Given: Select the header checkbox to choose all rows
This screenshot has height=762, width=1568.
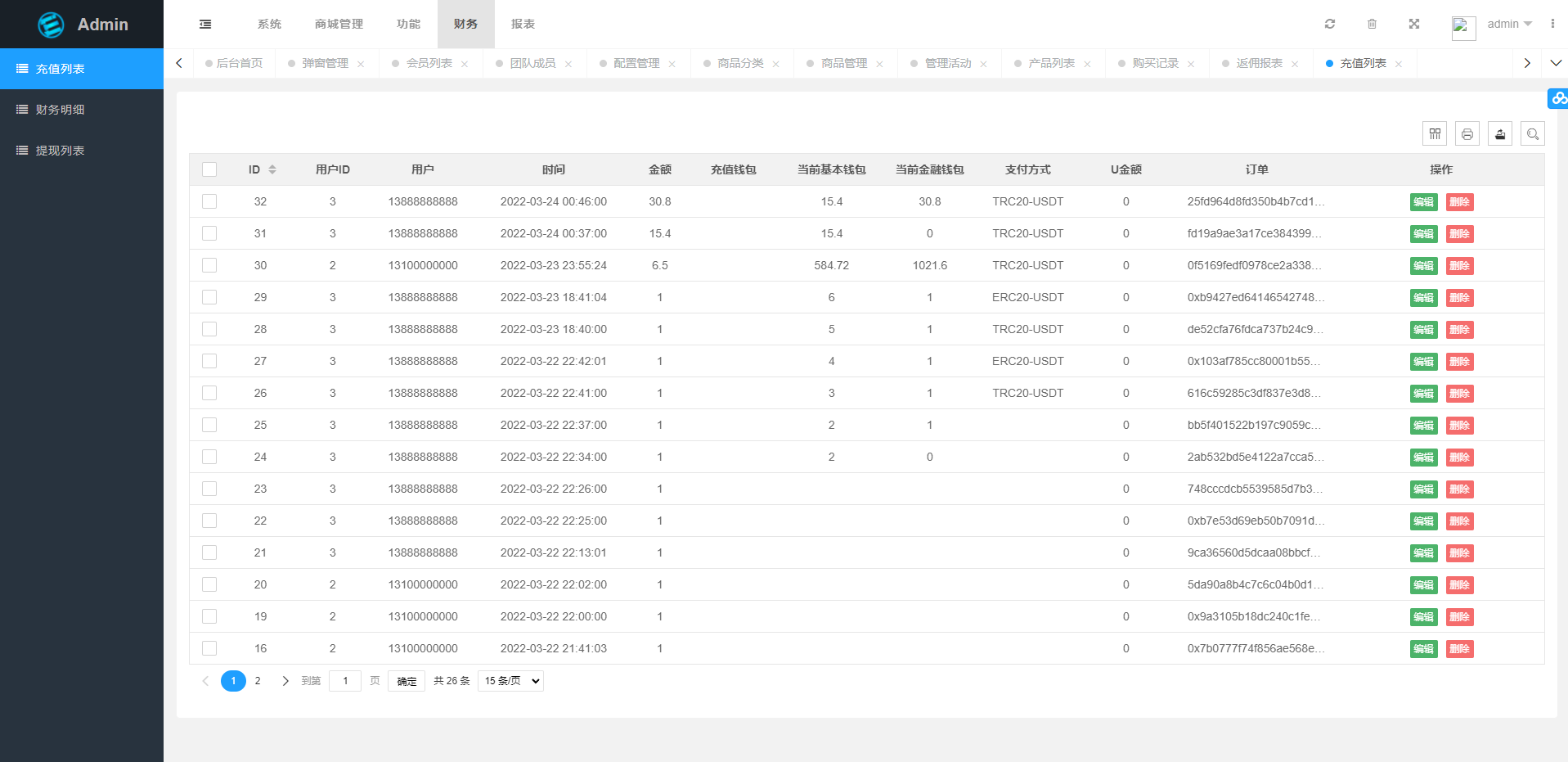Looking at the screenshot, I should coord(209,169).
